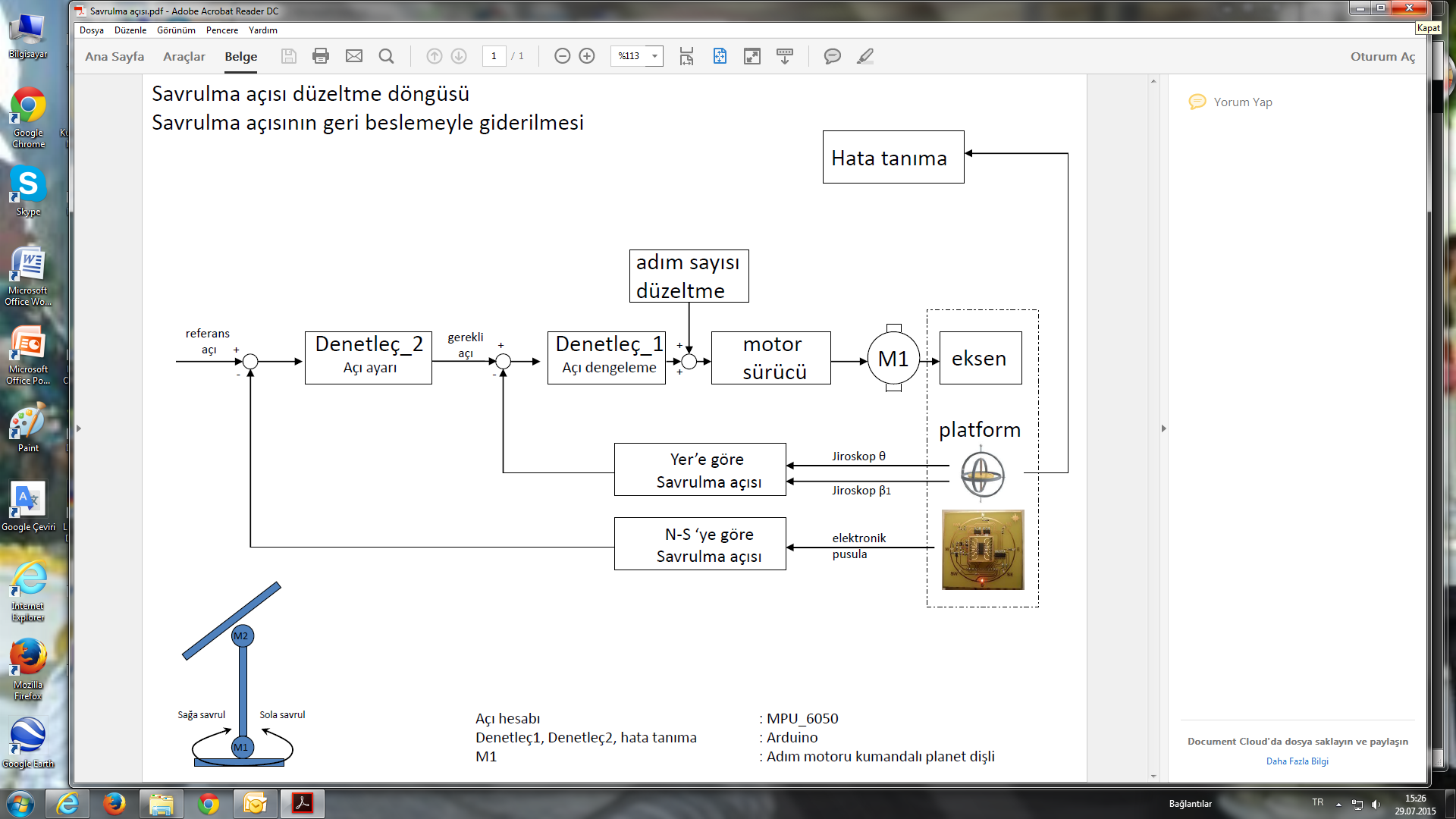This screenshot has width=1456, height=819.
Task: Click the Print document icon
Action: click(320, 56)
